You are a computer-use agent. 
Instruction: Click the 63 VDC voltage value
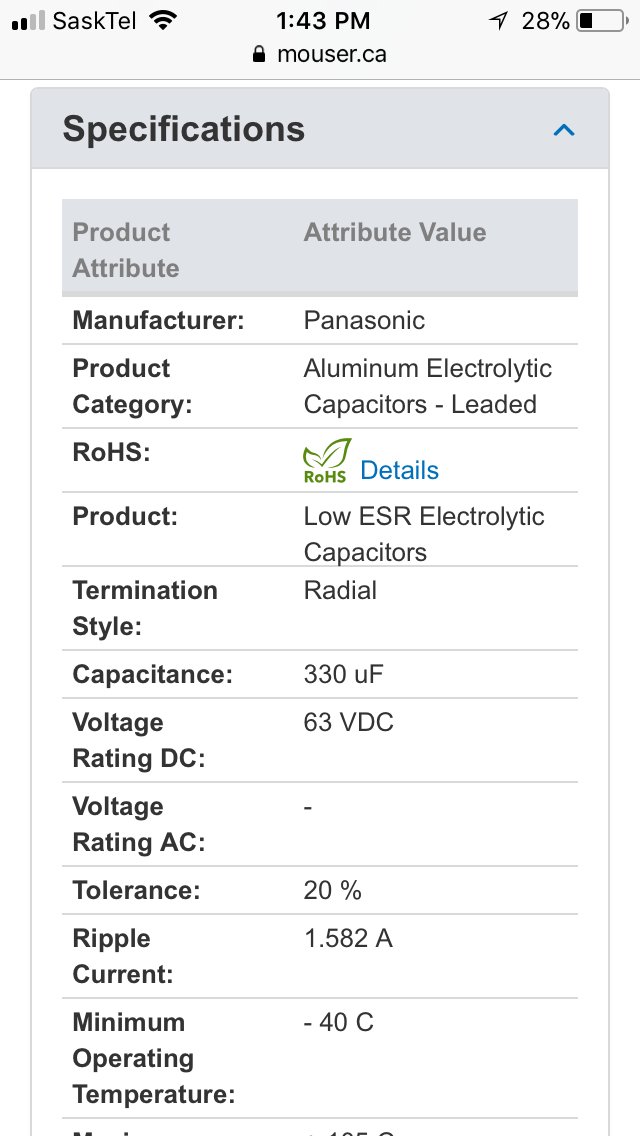pos(349,722)
